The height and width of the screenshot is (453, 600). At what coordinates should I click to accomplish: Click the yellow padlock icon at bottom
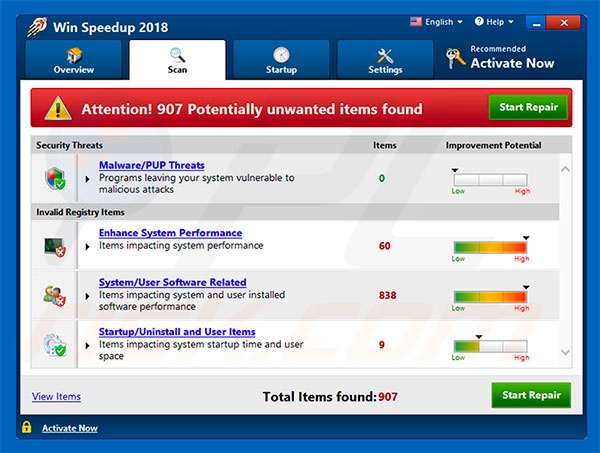click(26, 427)
